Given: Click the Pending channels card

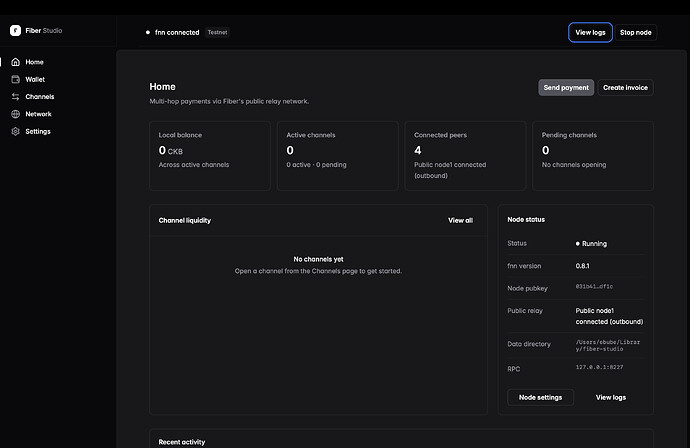Looking at the screenshot, I should 593,156.
